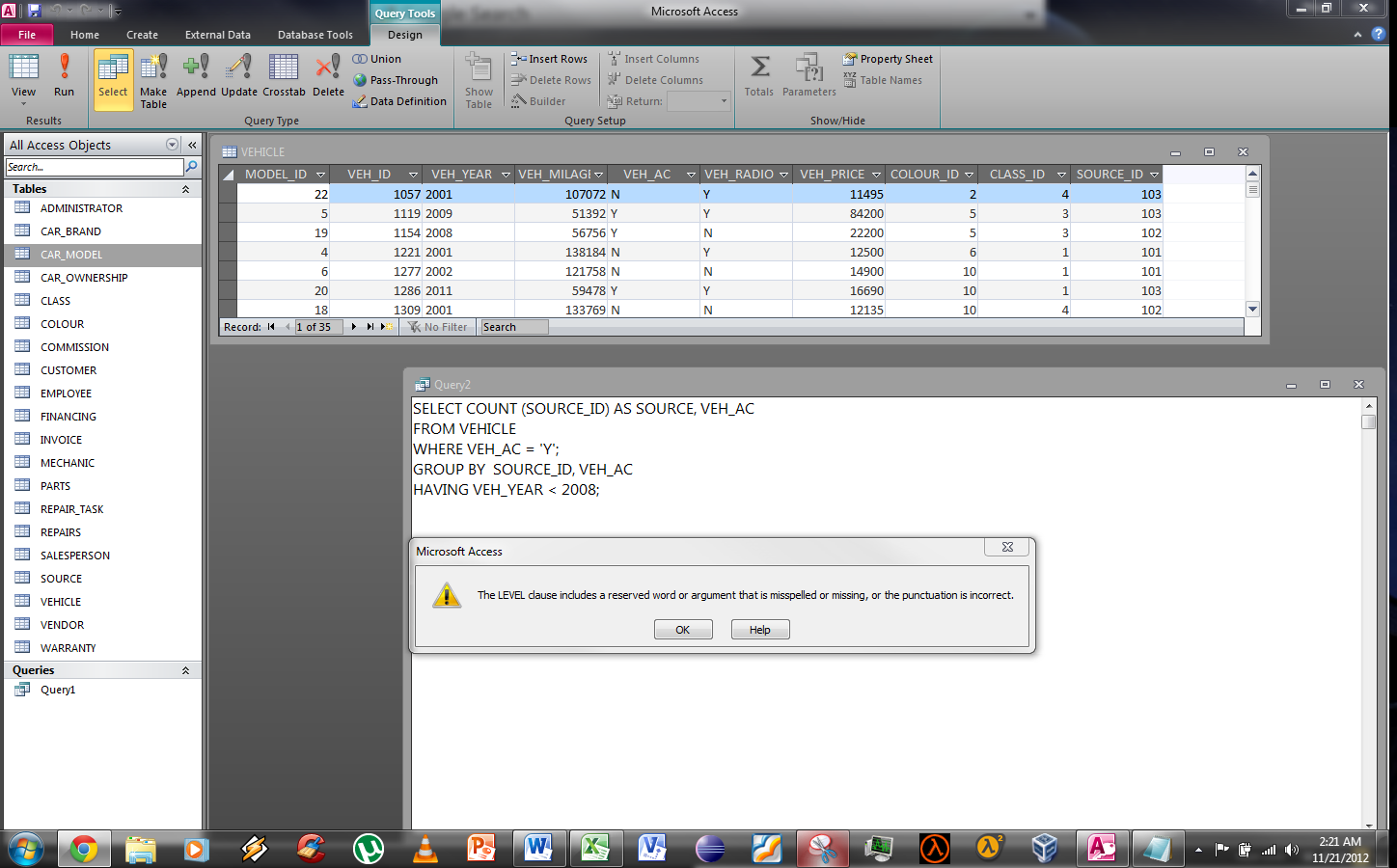Click the Help button in the dialog
The height and width of the screenshot is (868, 1397).
point(759,630)
